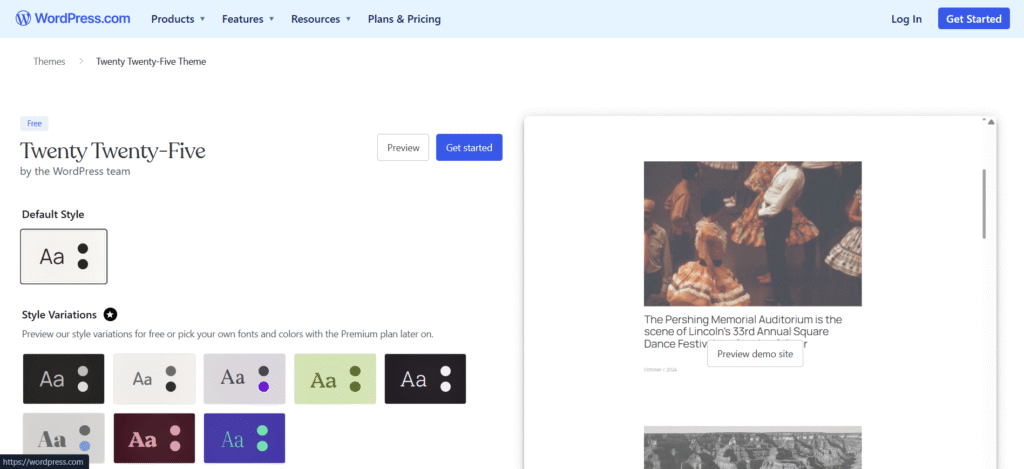Choose the indigo variation with teal dots
This screenshot has width=1024, height=469.
click(x=244, y=438)
